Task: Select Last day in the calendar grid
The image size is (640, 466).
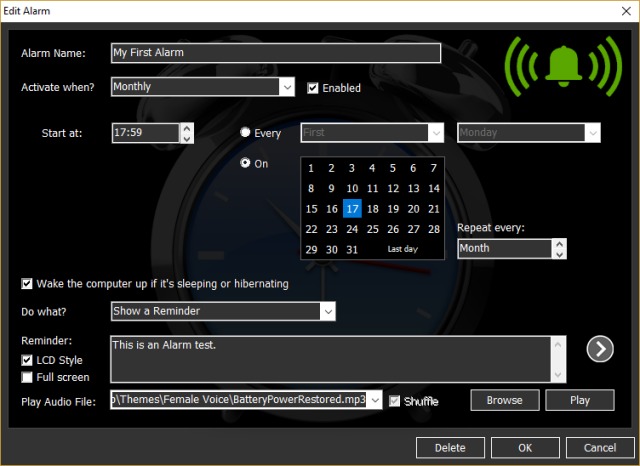Action: point(403,249)
